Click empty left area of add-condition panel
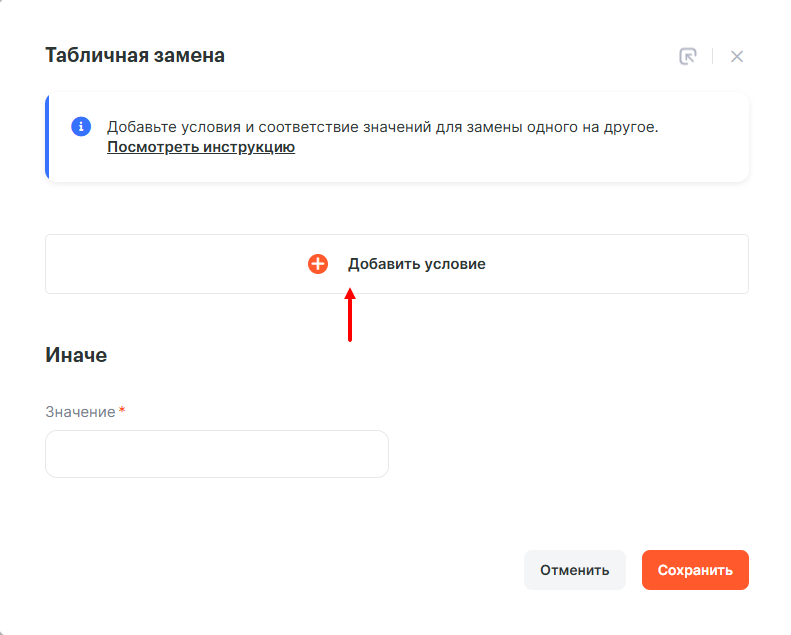 (x=150, y=264)
